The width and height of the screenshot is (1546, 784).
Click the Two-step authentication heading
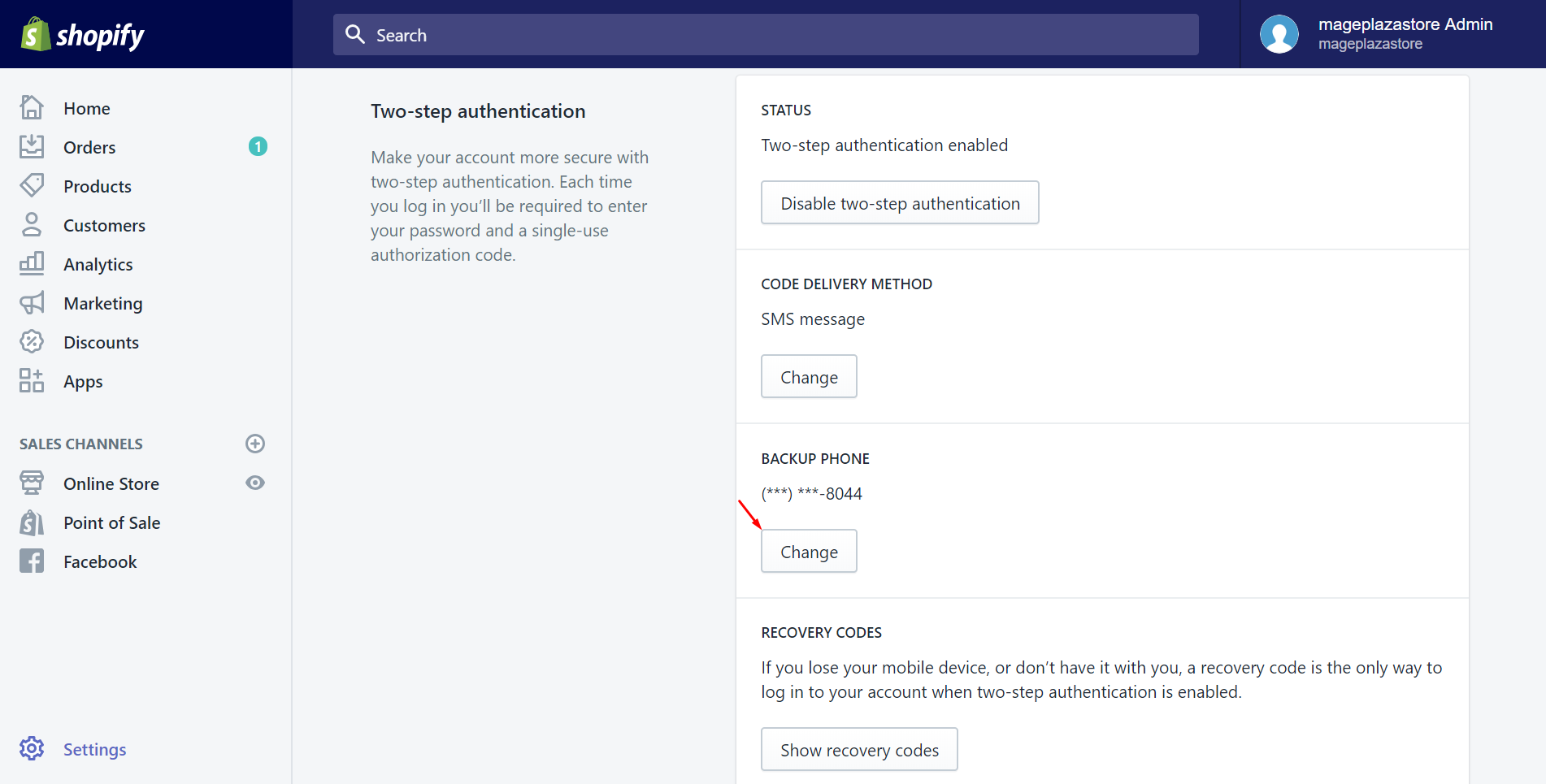[478, 111]
